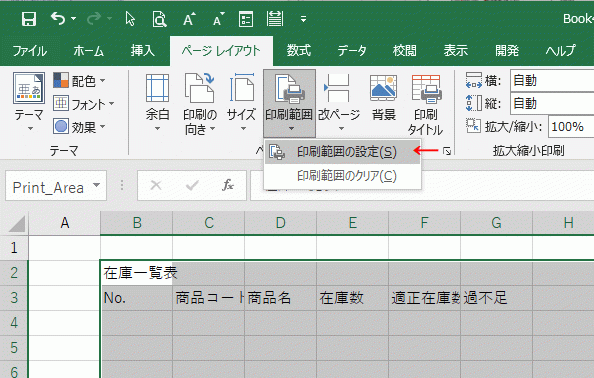594x378 pixels.
Task: Choose 印刷範囲の設定(S) from the menu
Action: click(x=342, y=152)
